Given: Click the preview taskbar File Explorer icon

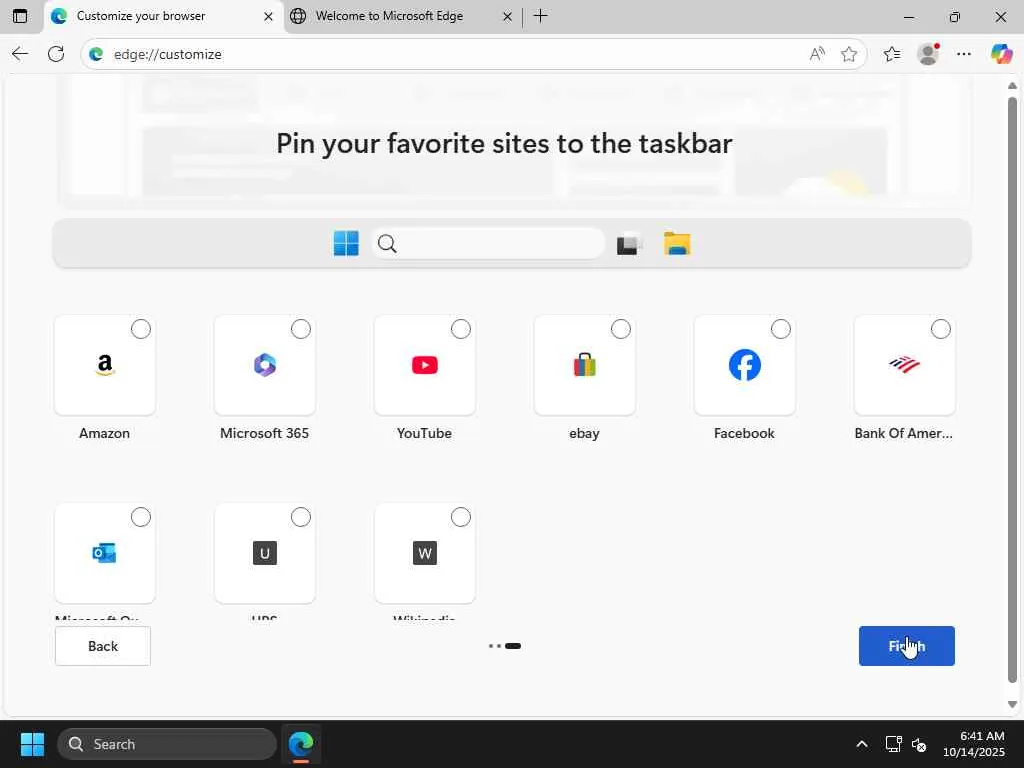Looking at the screenshot, I should (677, 244).
